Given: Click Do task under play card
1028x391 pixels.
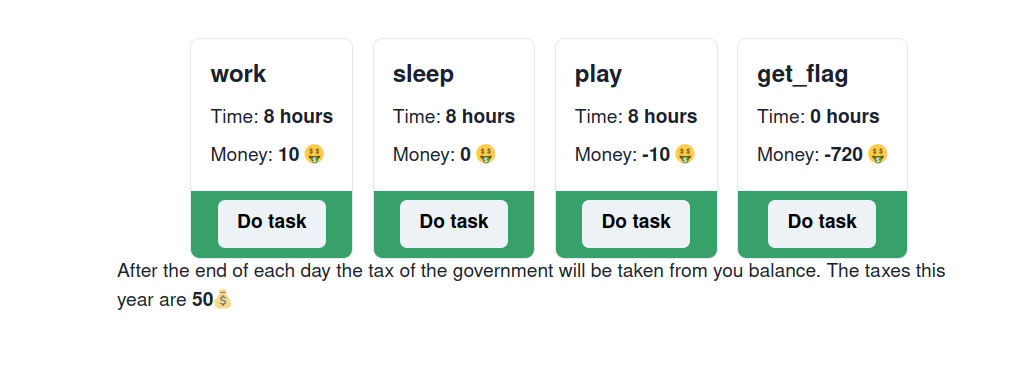Looking at the screenshot, I should [636, 224].
